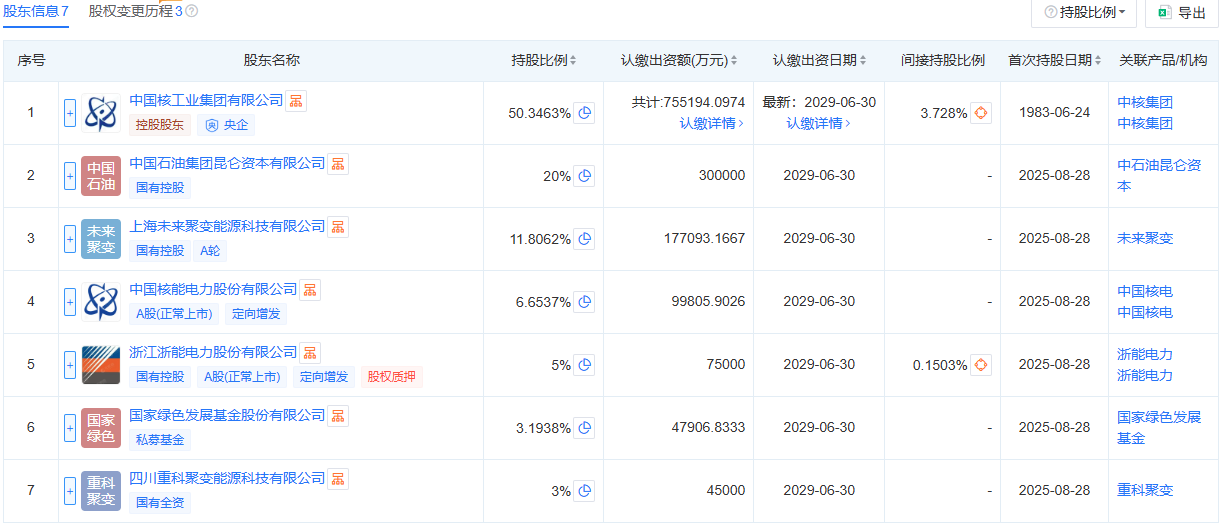Click pie chart icon beside 6.6537%
Viewport: 1221px width, 530px height.
point(585,302)
